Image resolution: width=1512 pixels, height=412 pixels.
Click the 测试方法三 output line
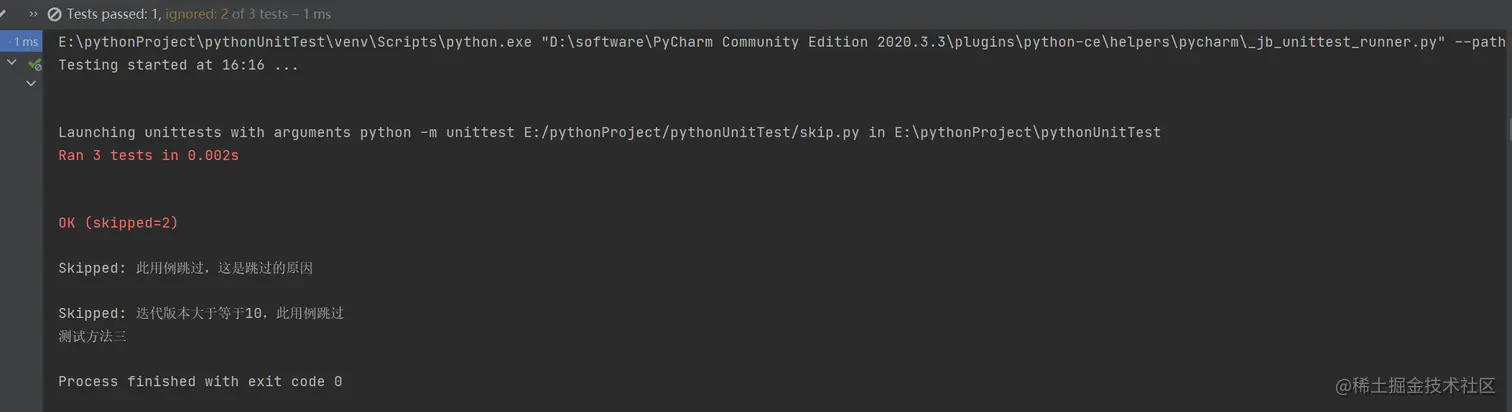tap(93, 337)
